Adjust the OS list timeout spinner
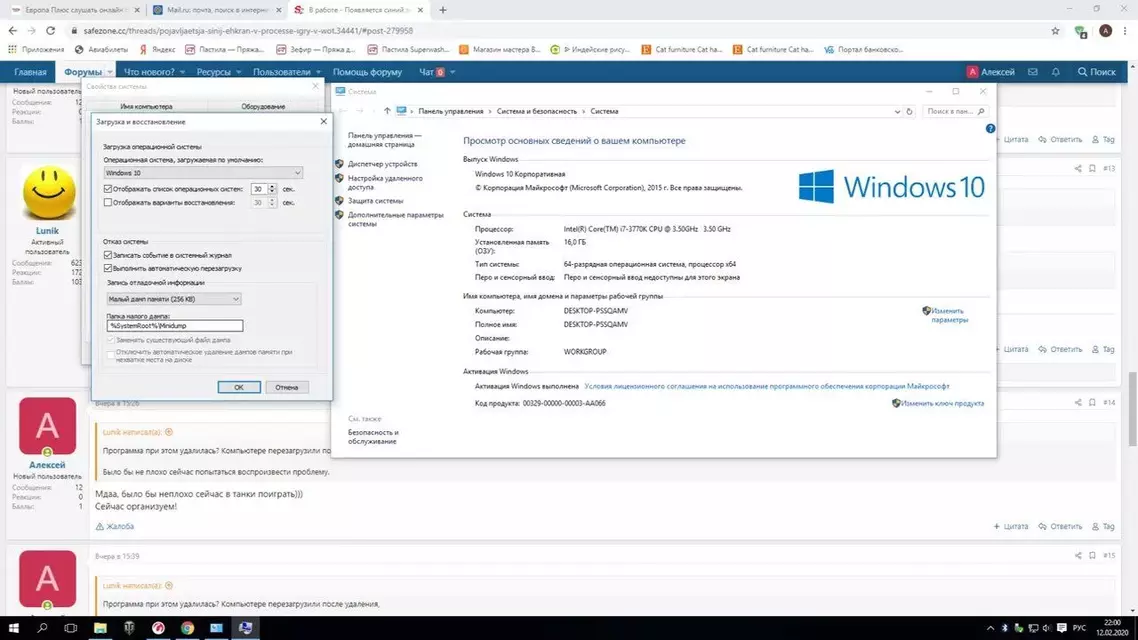The width and height of the screenshot is (1138, 640). [x=271, y=189]
